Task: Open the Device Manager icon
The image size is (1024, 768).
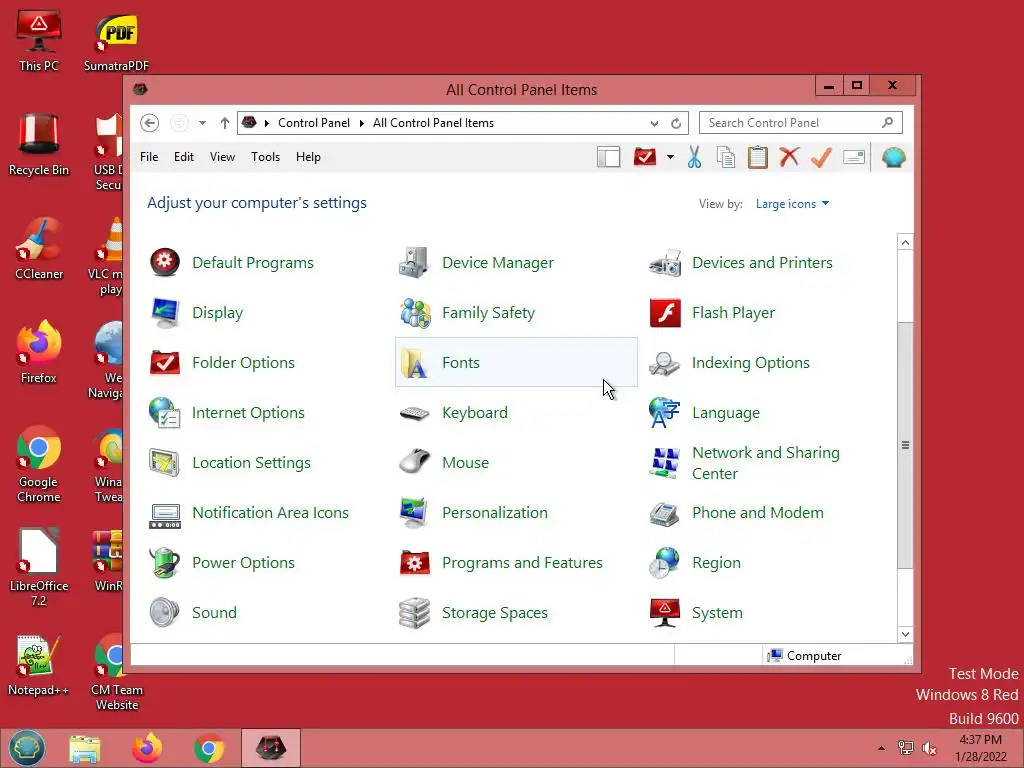Action: coord(415,263)
